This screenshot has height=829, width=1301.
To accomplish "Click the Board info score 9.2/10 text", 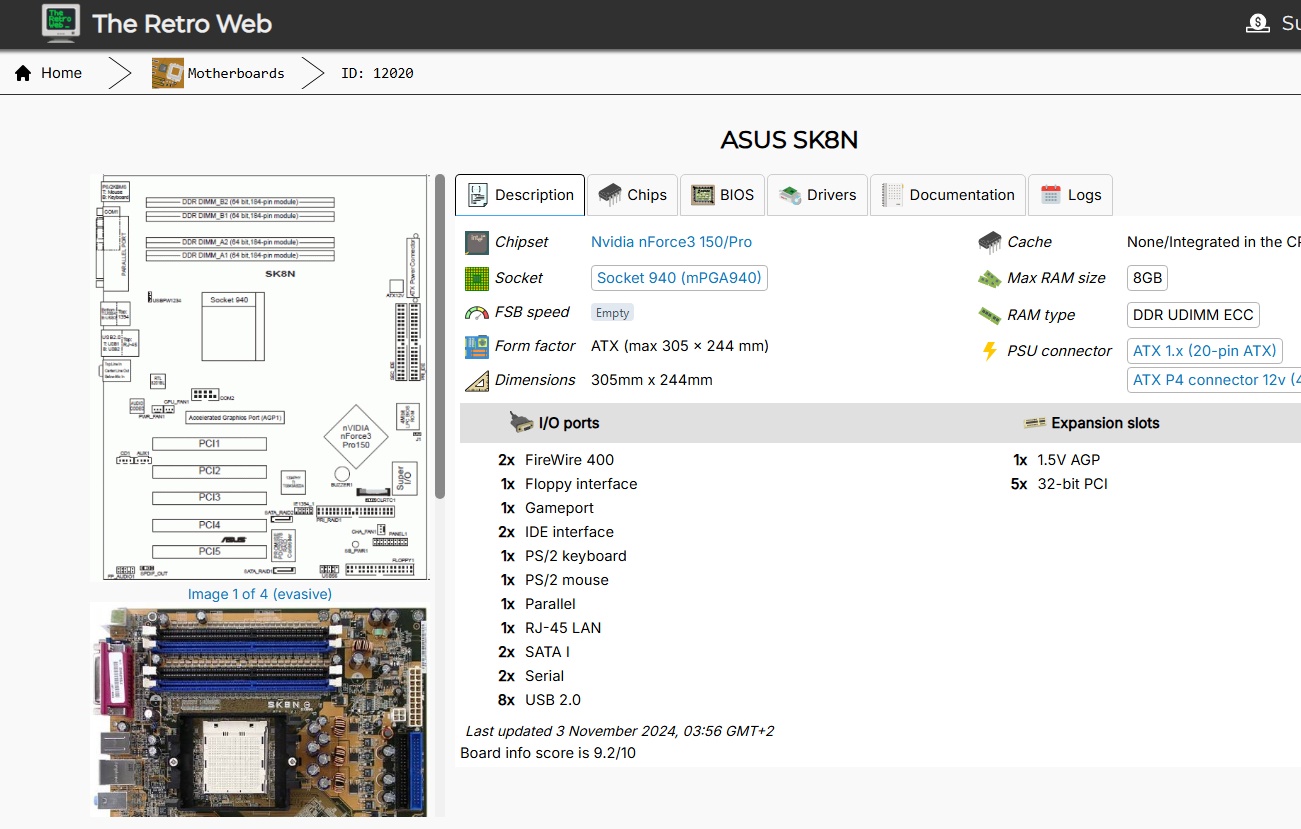I will [x=548, y=753].
